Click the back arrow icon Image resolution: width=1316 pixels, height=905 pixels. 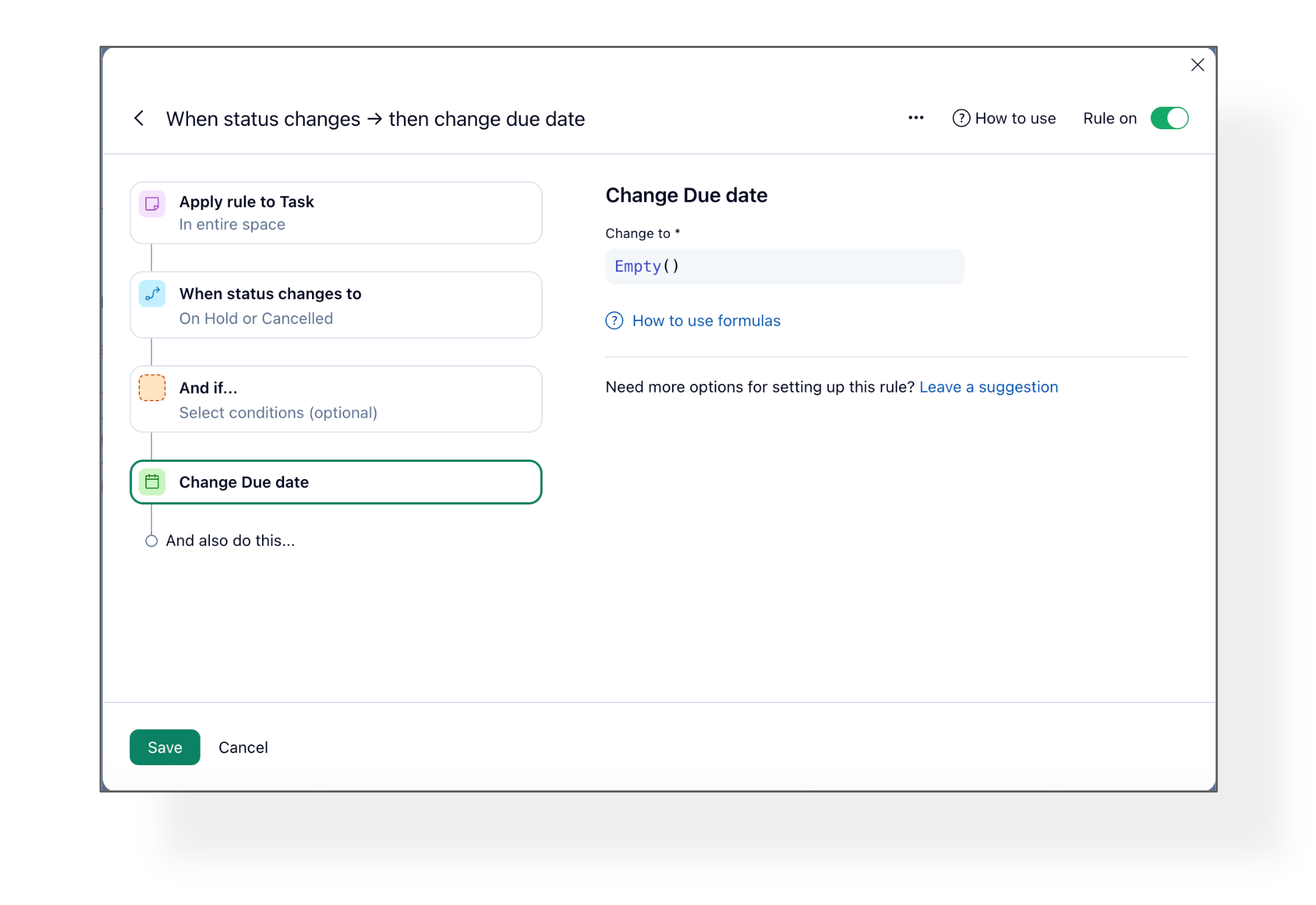click(139, 119)
